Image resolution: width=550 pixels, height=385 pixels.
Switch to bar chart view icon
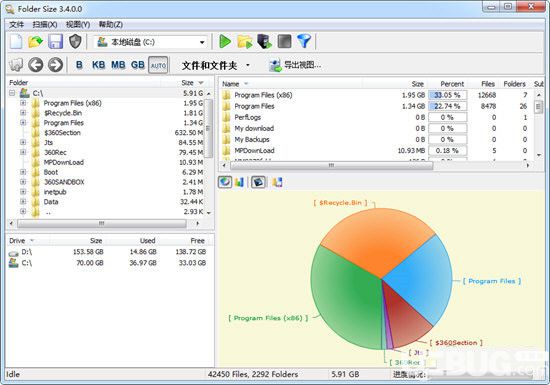[x=239, y=182]
